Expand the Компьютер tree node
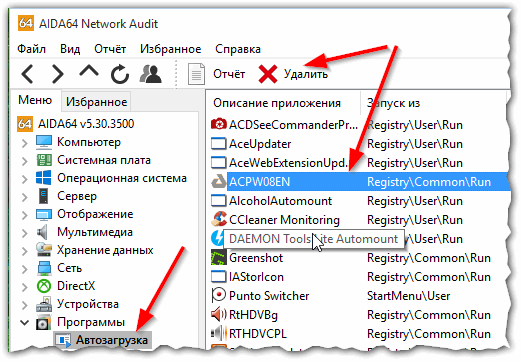Screen dimensions: 522x362 click(24, 143)
